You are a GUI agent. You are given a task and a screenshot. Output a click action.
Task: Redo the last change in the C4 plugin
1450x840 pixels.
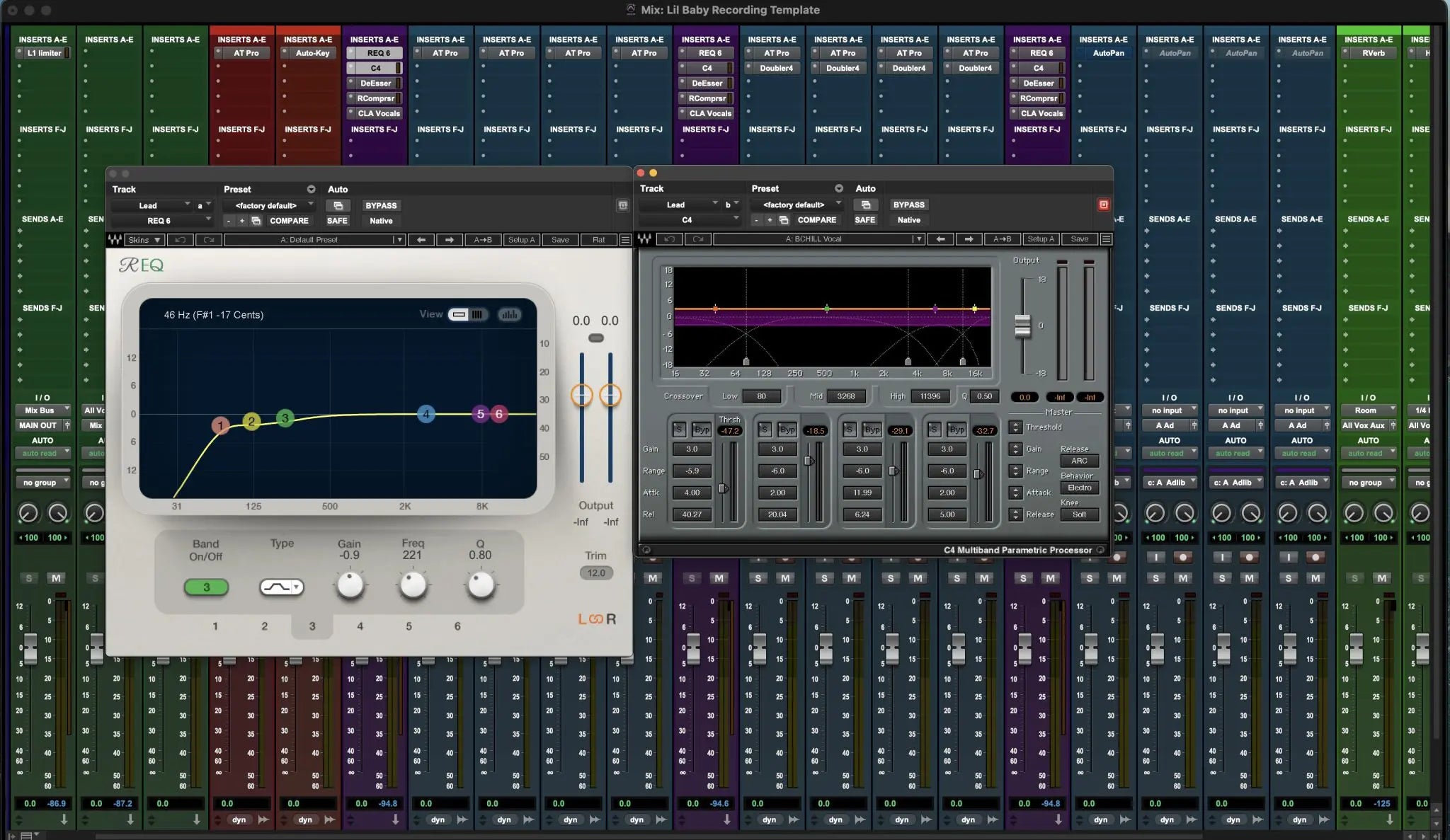[x=698, y=239]
